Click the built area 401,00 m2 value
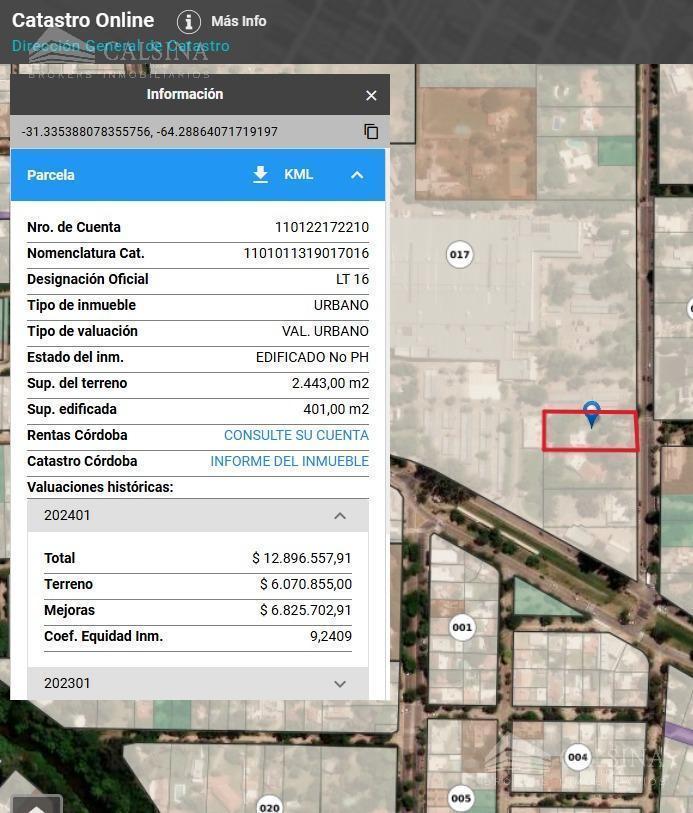Image resolution: width=693 pixels, height=813 pixels. 336,409
